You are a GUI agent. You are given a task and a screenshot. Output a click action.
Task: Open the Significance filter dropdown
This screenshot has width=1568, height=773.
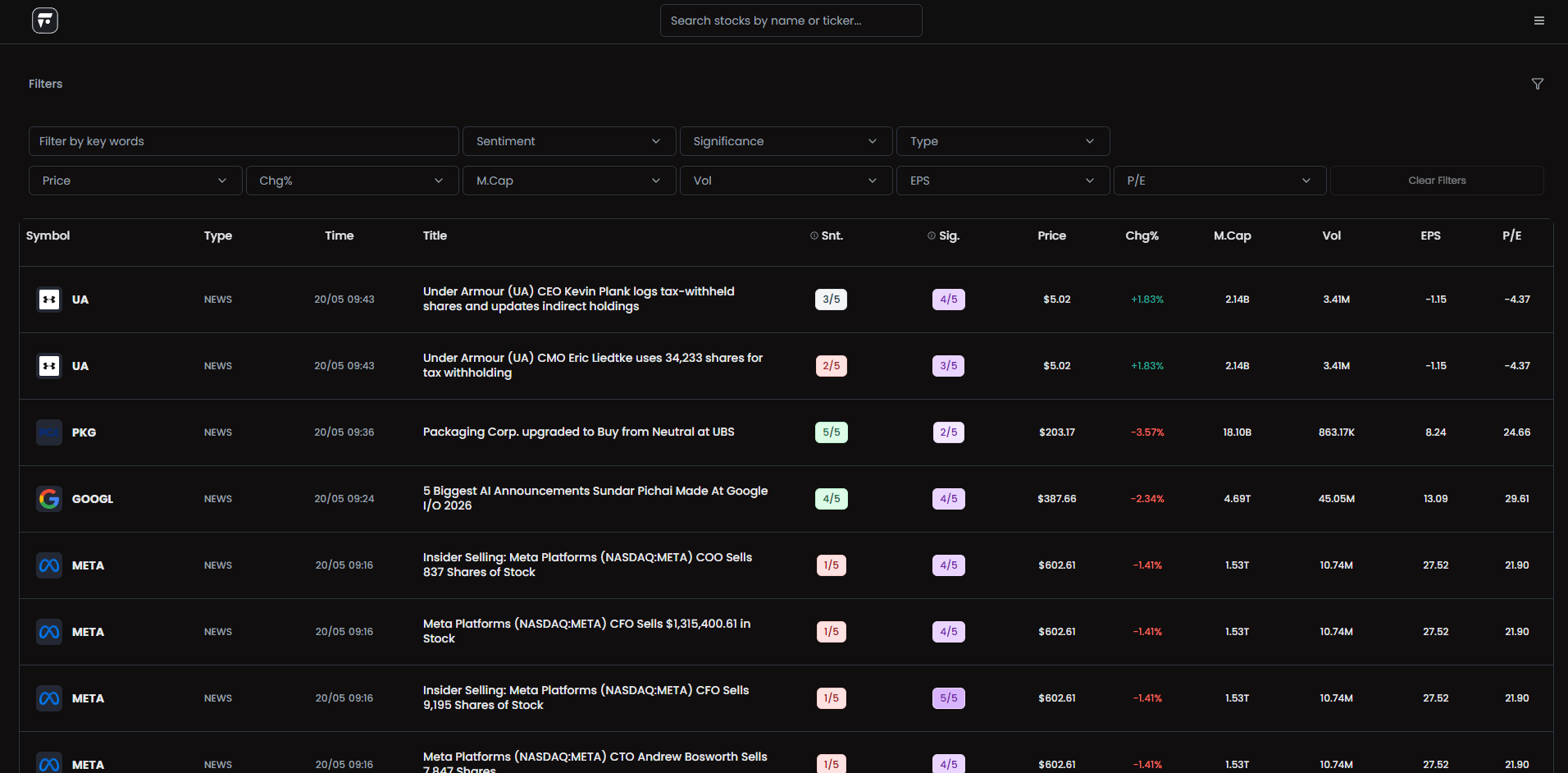pyautogui.click(x=786, y=141)
